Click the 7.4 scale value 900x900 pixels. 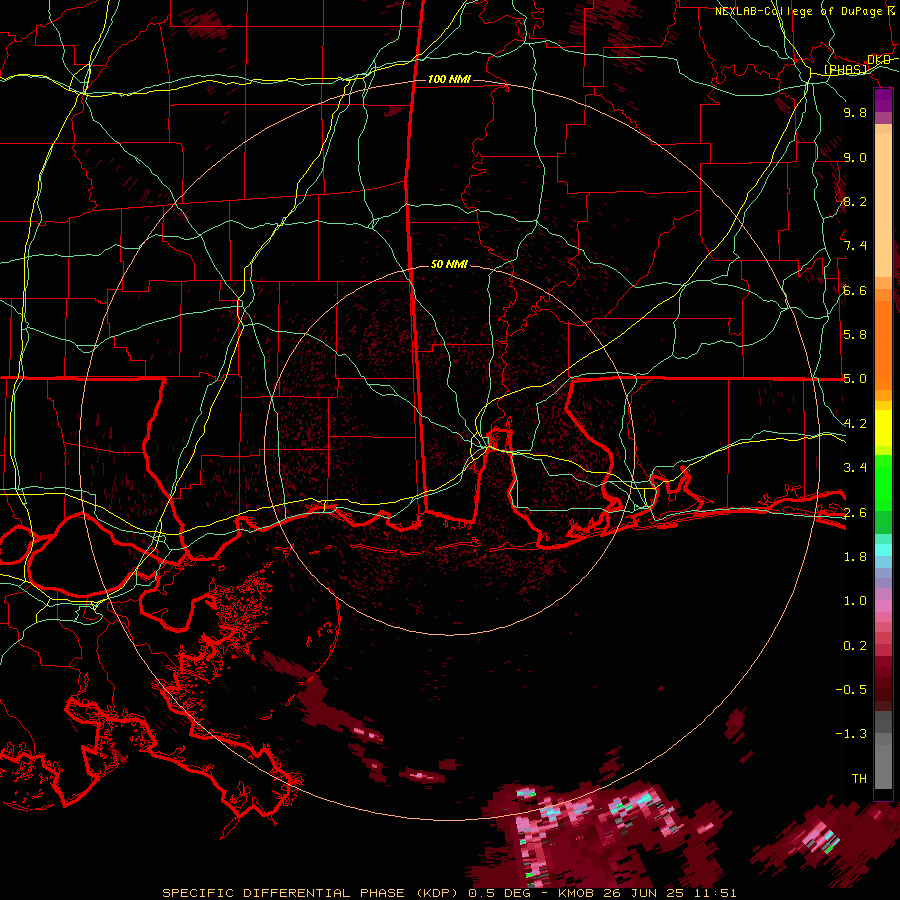tap(855, 246)
